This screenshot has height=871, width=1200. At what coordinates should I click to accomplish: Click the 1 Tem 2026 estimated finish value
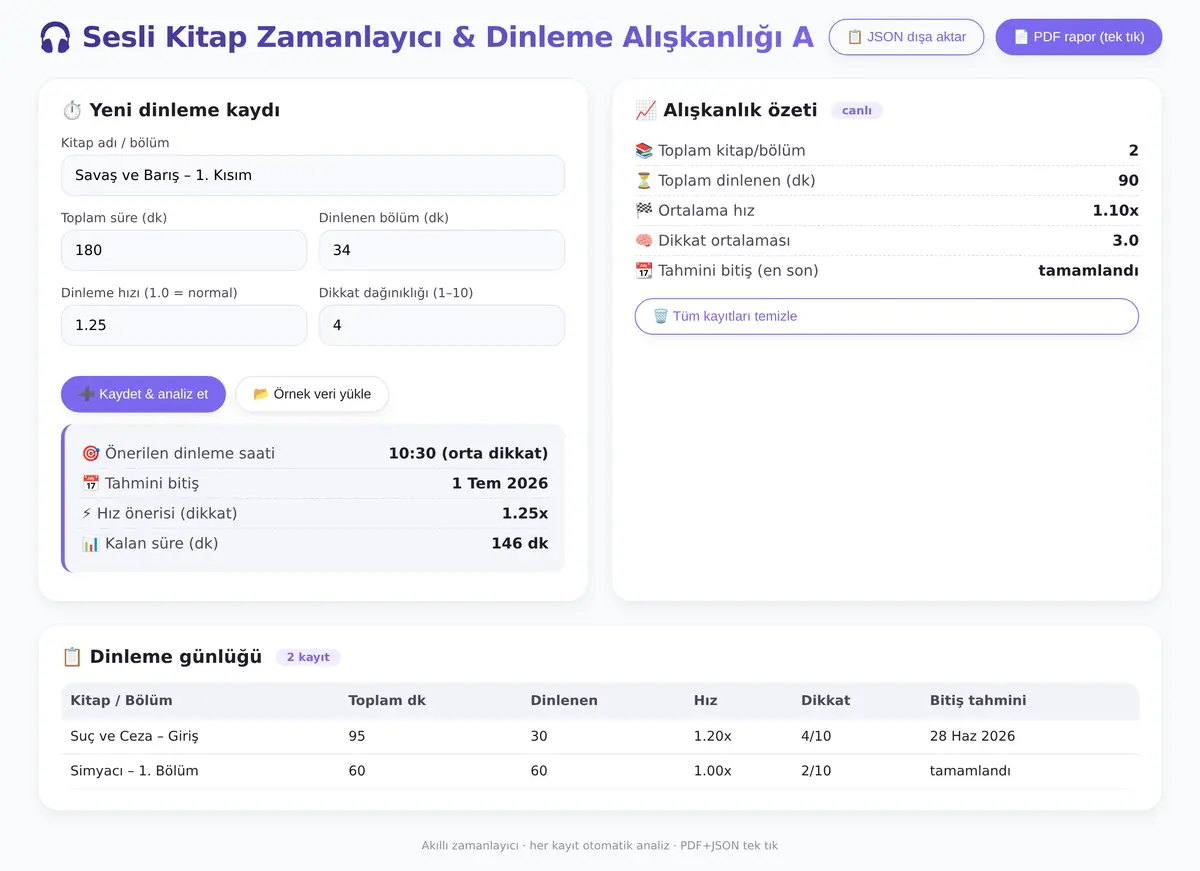tap(500, 484)
